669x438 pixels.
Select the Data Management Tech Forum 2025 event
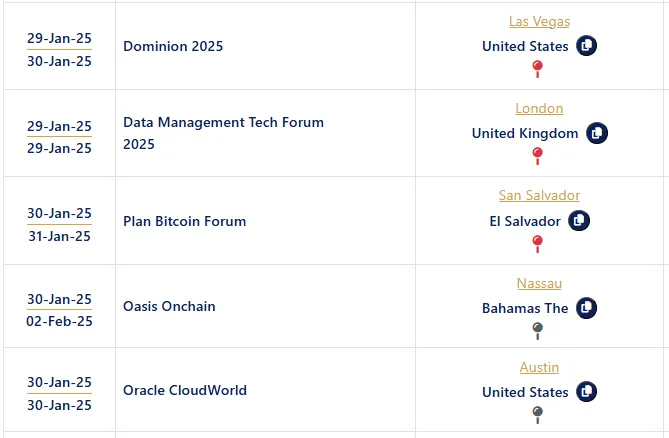(x=223, y=133)
